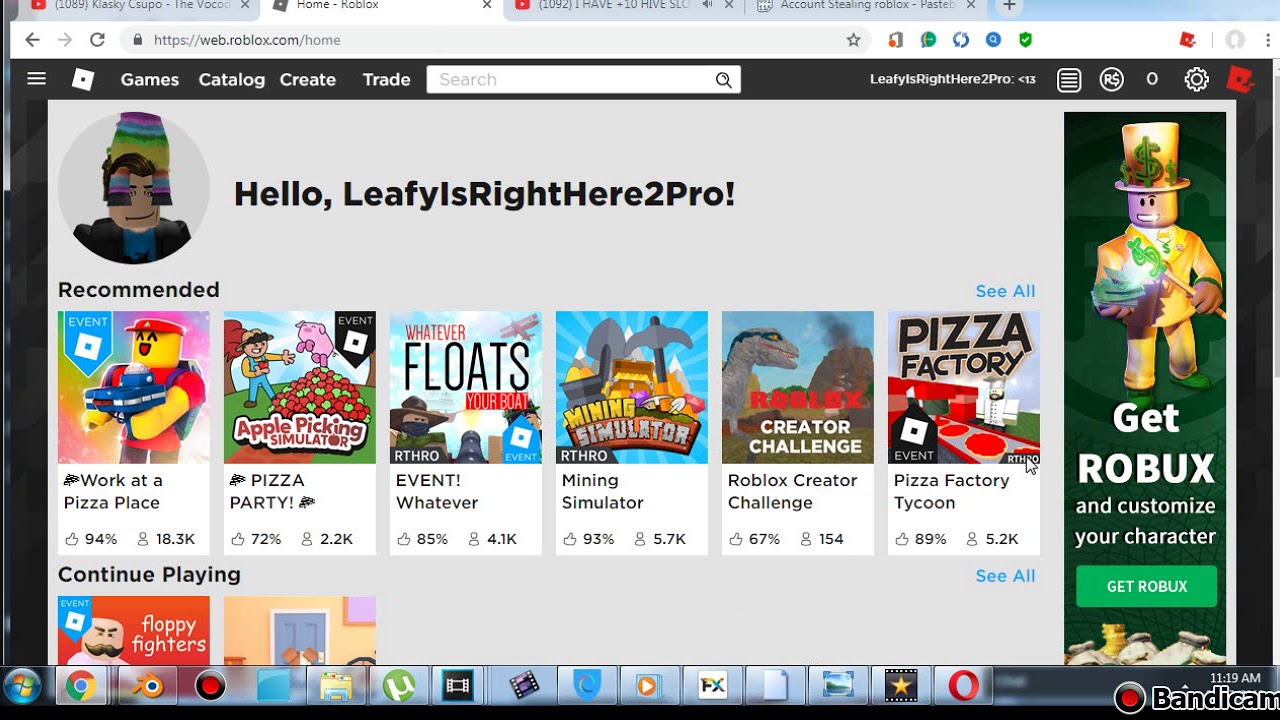The width and height of the screenshot is (1280, 720).
Task: Open File Explorer folder on the taskbar
Action: (336, 686)
